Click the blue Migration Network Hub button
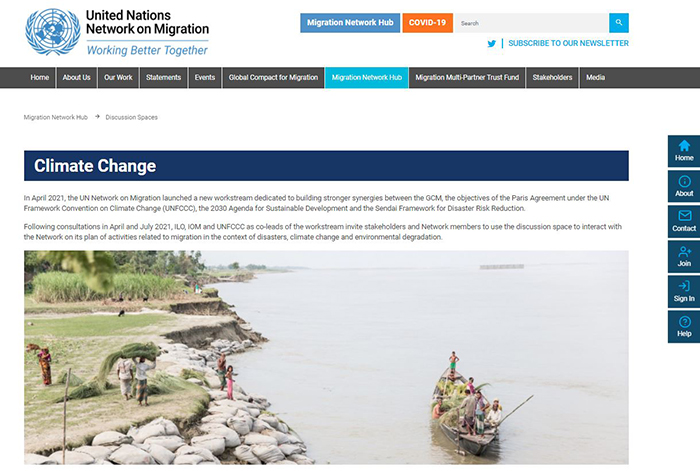Viewport: 700px width, 471px height. (x=350, y=23)
